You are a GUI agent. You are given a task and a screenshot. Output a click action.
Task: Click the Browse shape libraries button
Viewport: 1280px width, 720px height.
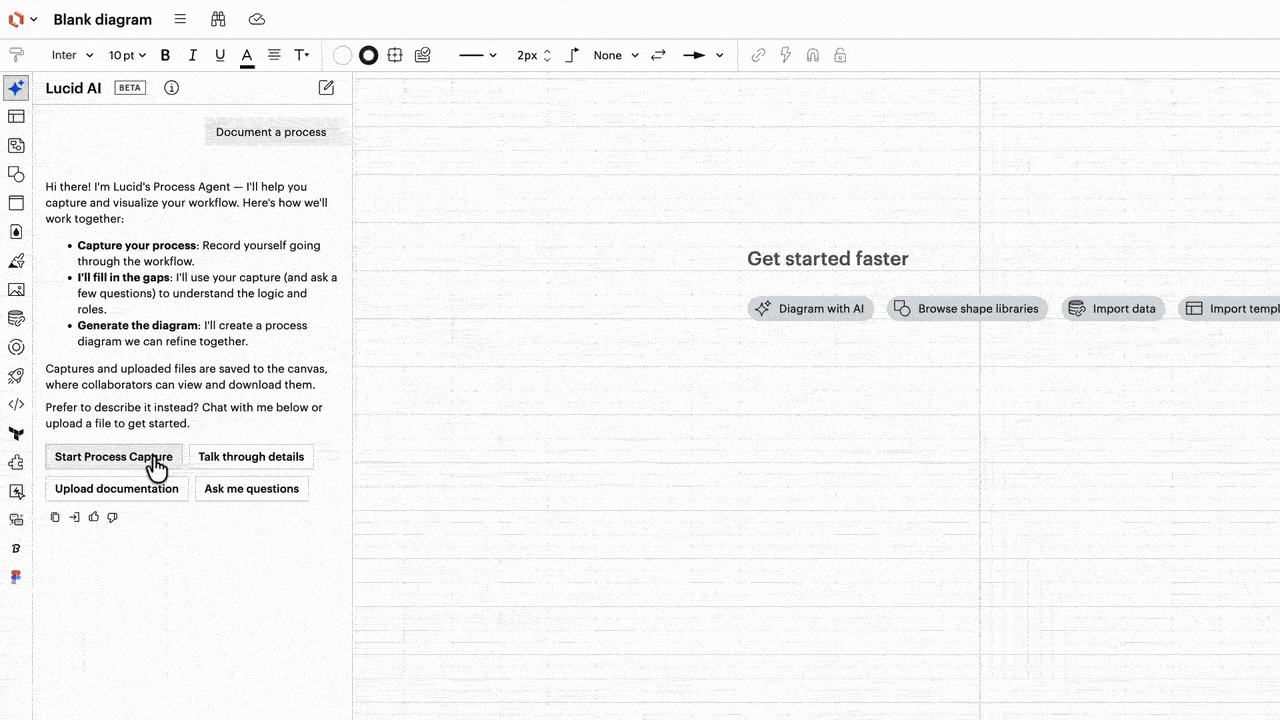[x=967, y=309]
